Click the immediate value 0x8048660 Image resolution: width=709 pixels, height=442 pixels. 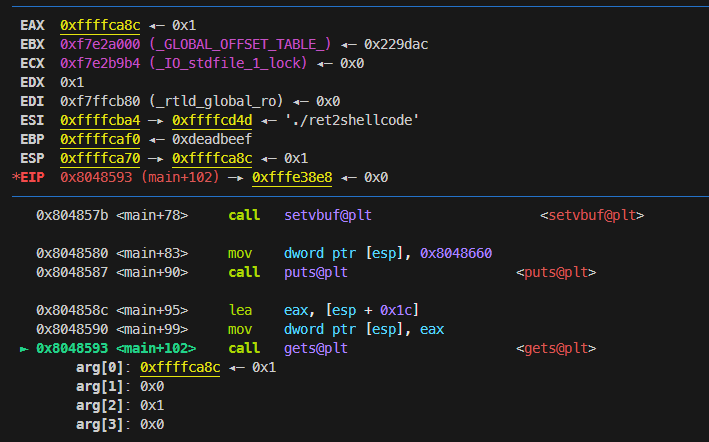456,253
